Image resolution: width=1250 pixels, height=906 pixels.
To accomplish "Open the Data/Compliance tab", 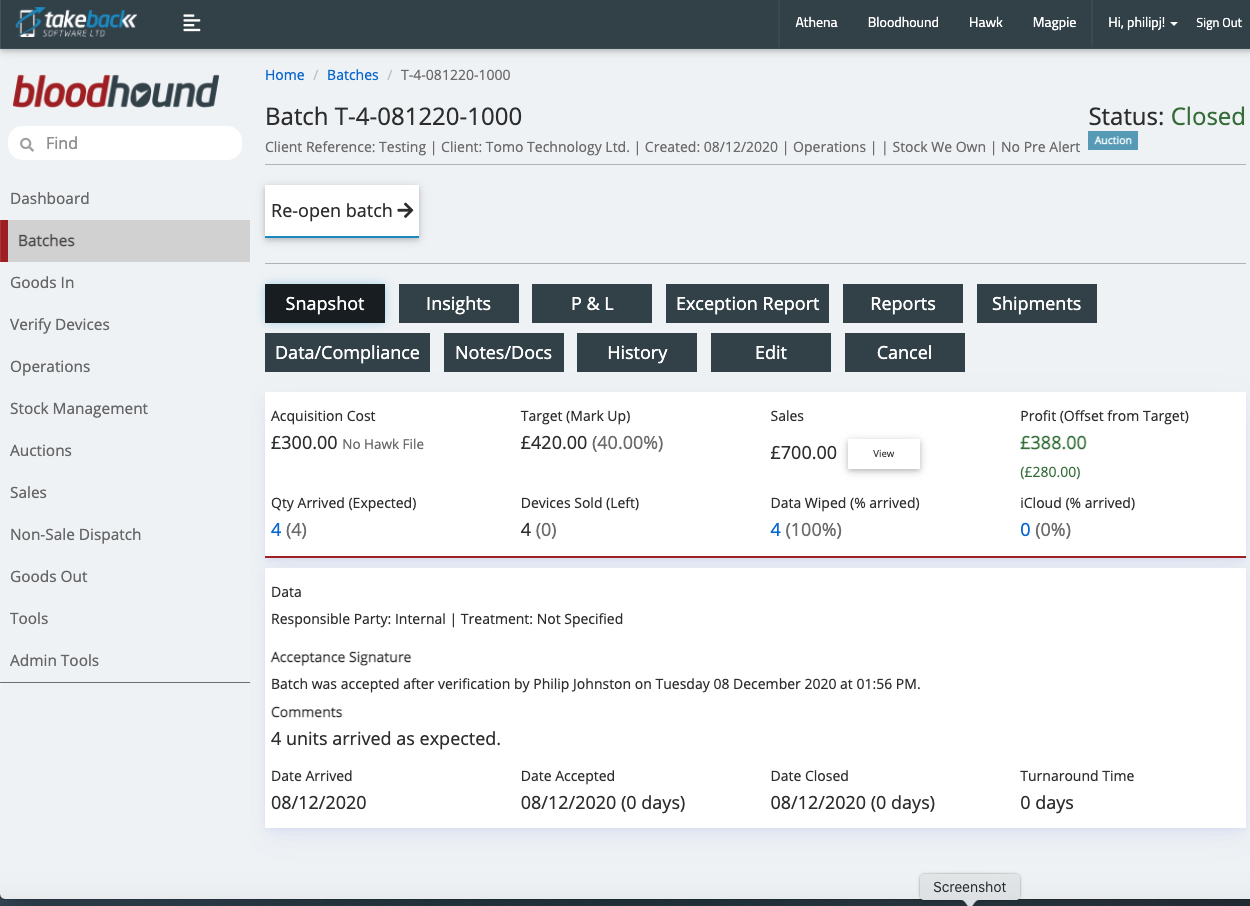I will (x=347, y=353).
